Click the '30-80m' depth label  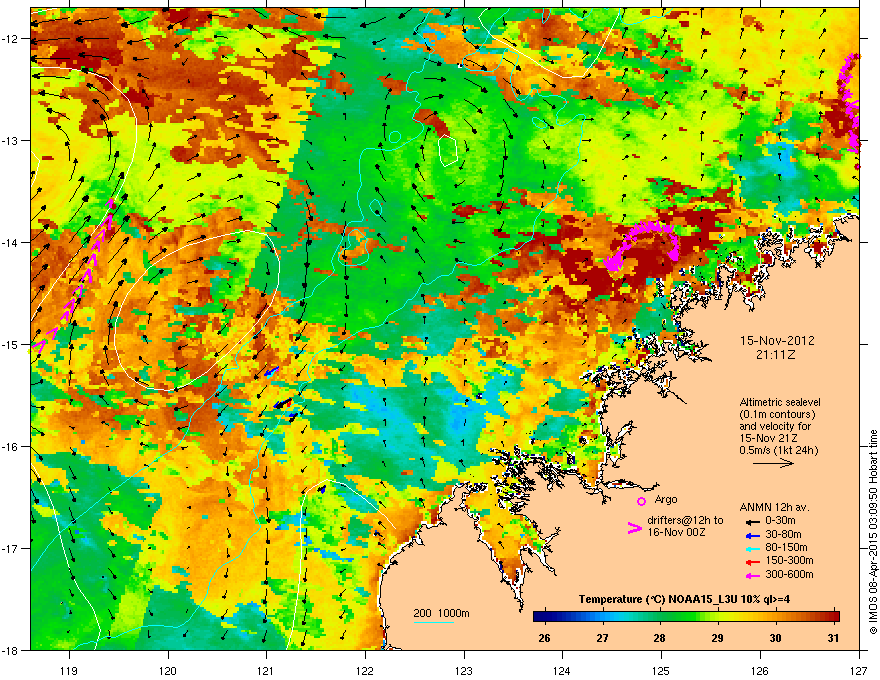(x=783, y=534)
